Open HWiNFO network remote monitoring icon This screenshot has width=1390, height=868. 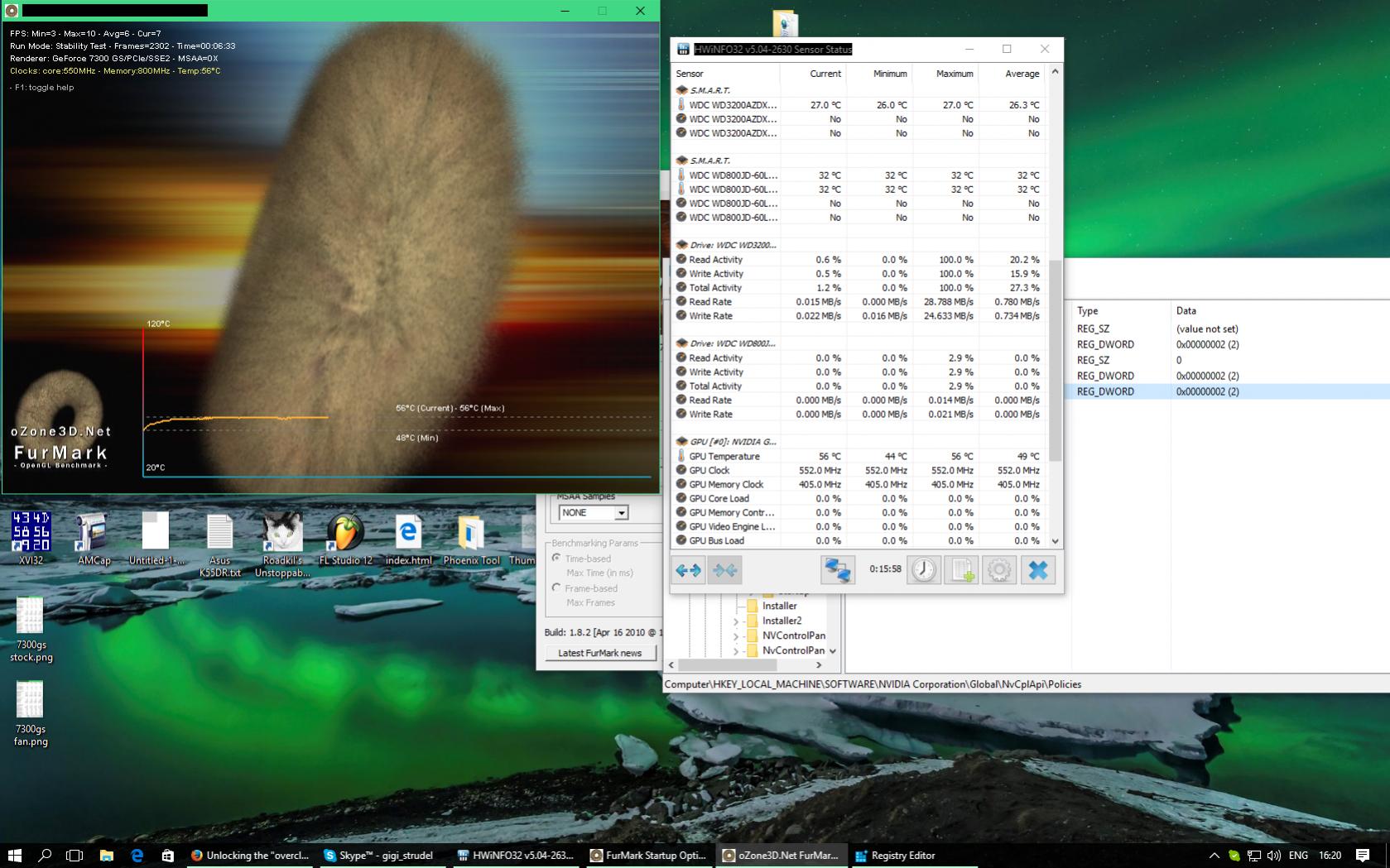point(837,570)
